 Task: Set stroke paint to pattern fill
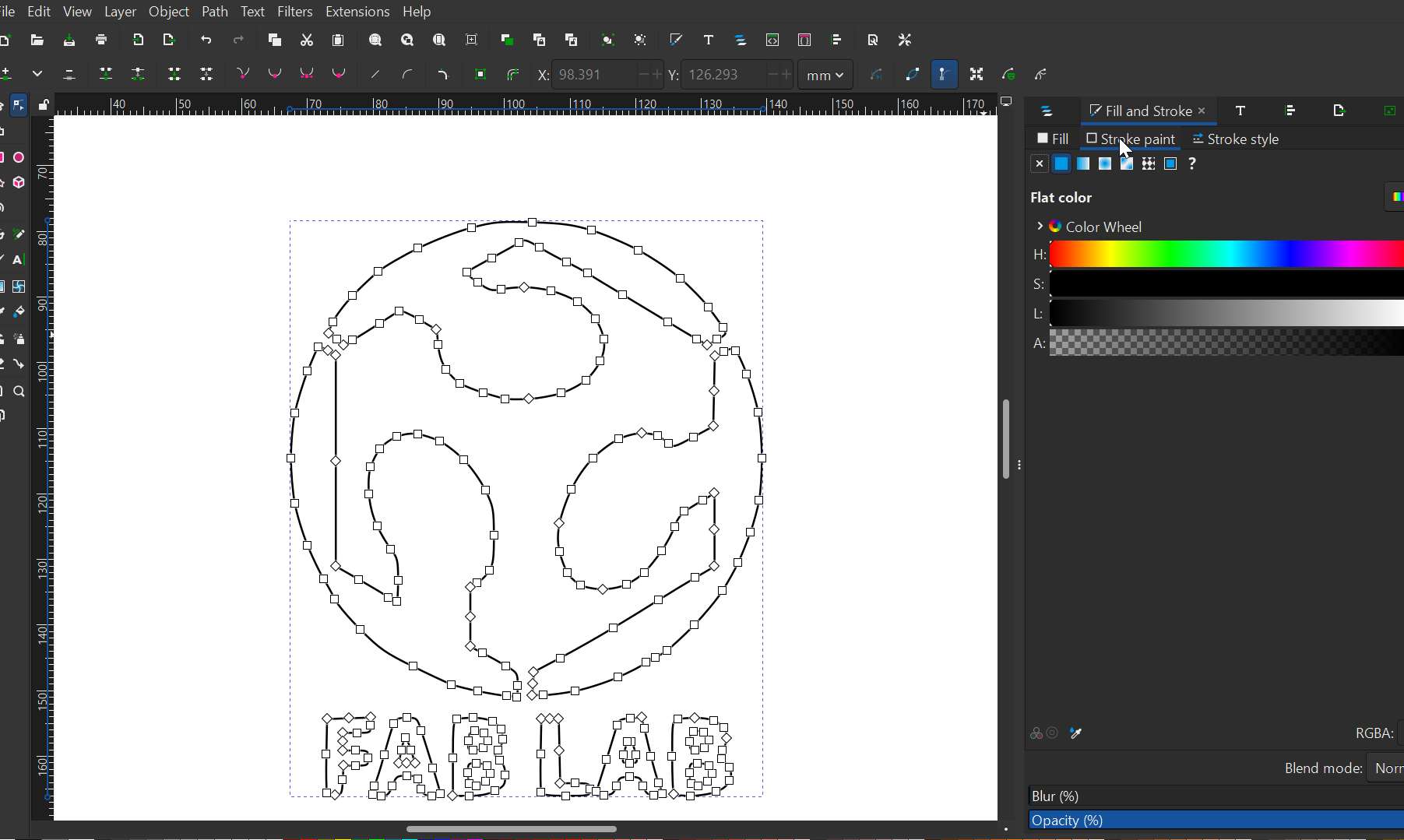coord(1149,163)
